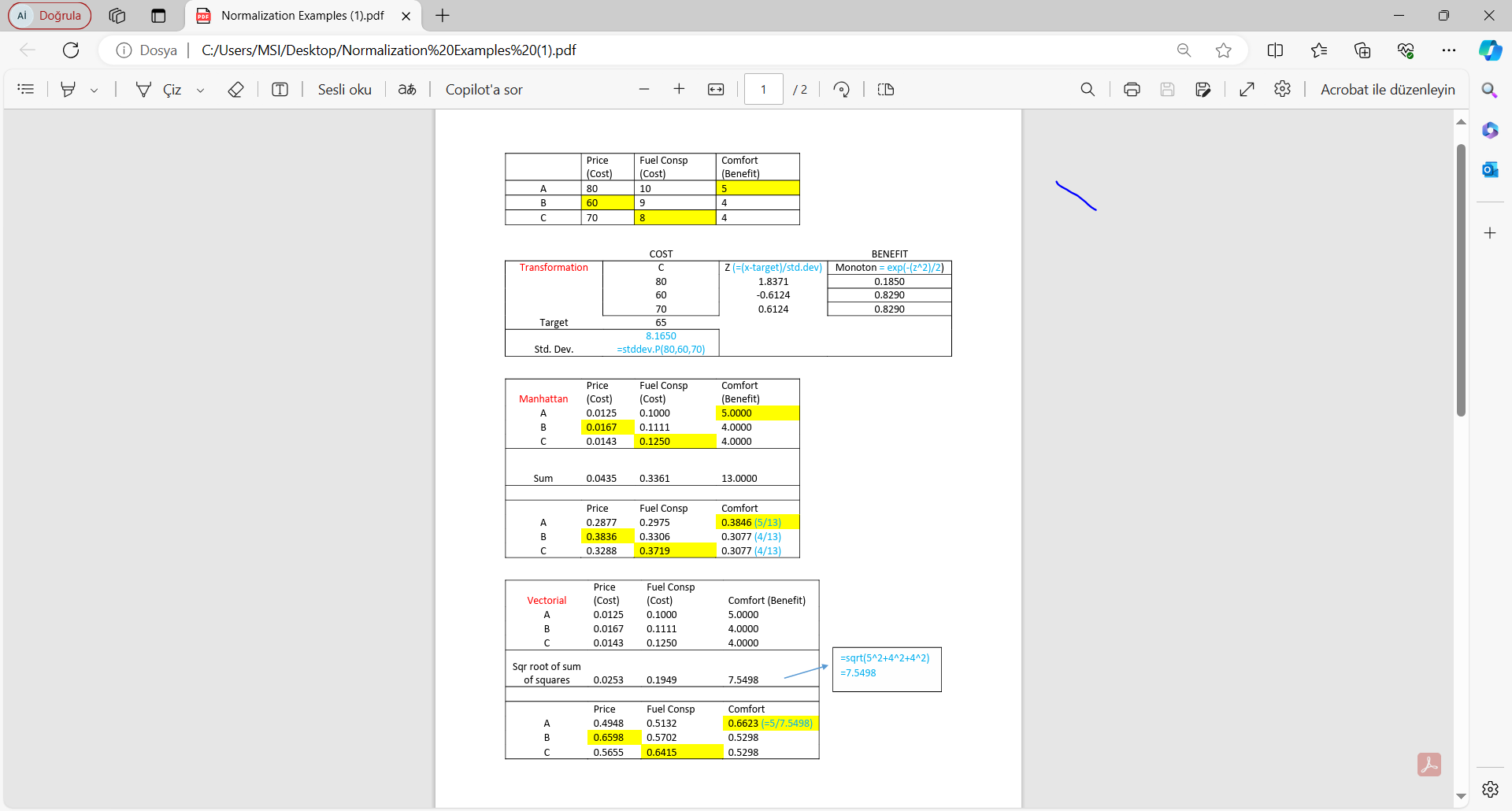Open the sidebar search icon
Screen dimensions: 1512x811
point(1490,90)
